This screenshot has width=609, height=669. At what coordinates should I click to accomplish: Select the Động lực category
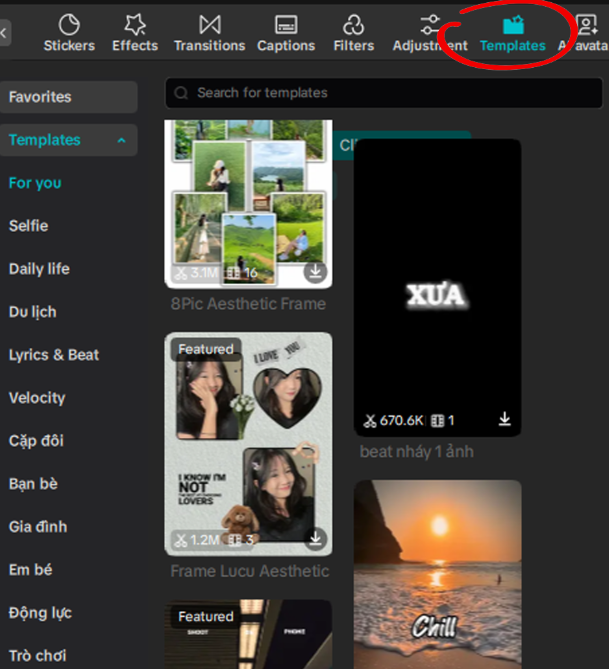coord(40,613)
